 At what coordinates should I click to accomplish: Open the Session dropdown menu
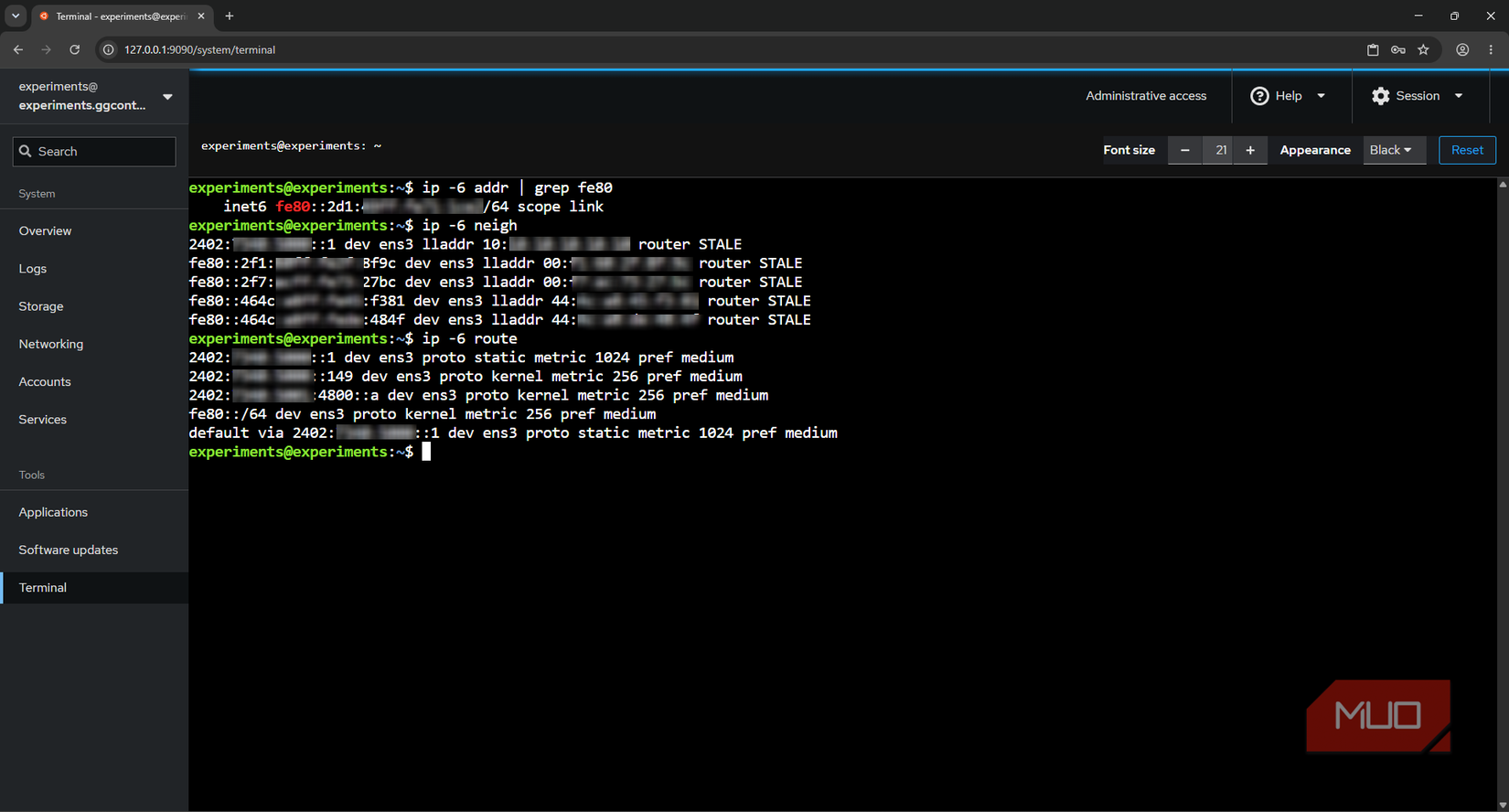[1418, 96]
